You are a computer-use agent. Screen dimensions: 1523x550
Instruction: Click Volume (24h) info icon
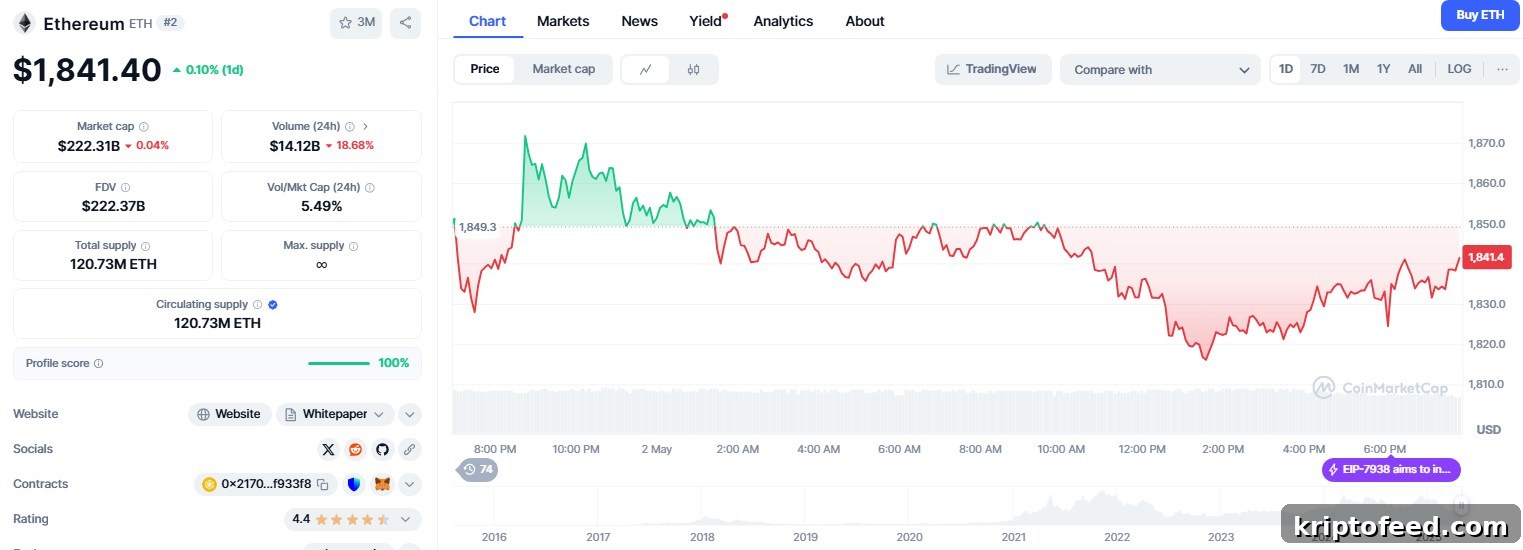(350, 127)
